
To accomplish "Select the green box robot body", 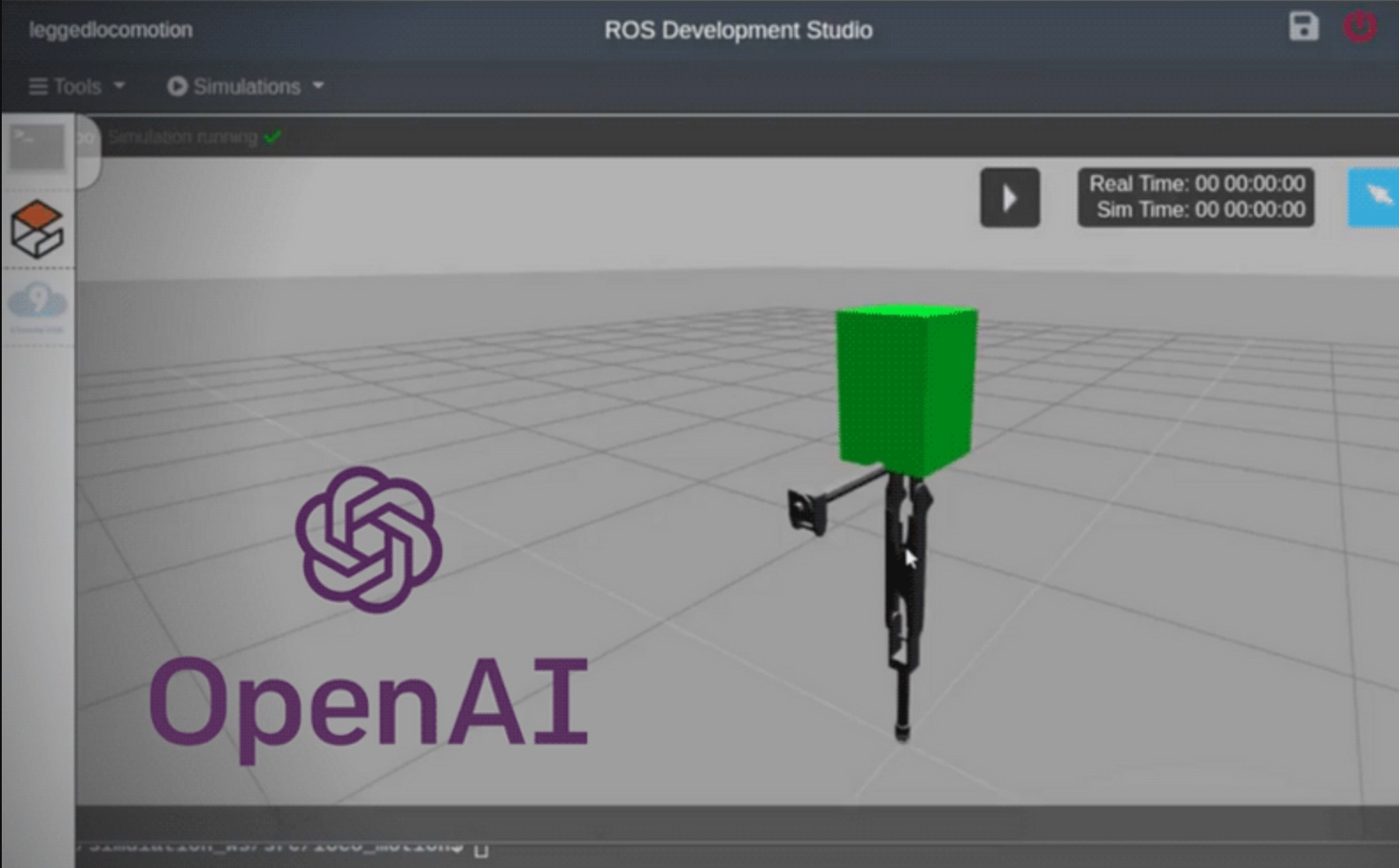I will pyautogui.click(x=906, y=389).
